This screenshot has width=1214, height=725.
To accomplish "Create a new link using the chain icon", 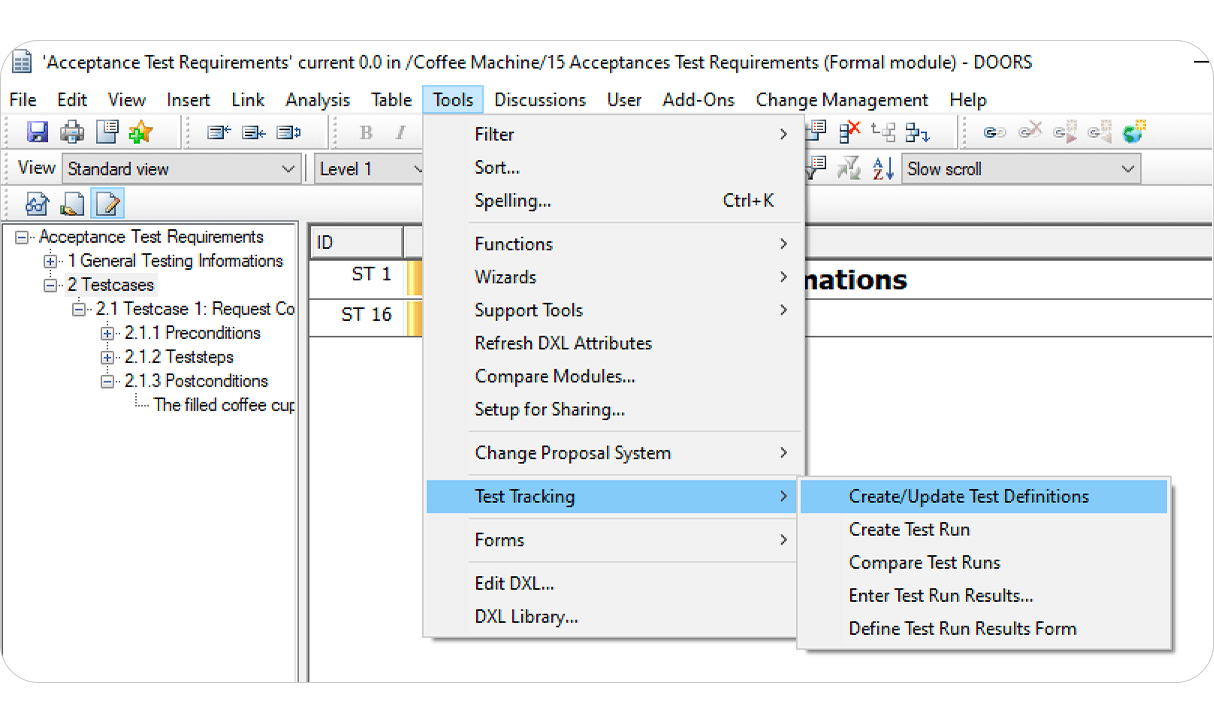I will coord(993,131).
